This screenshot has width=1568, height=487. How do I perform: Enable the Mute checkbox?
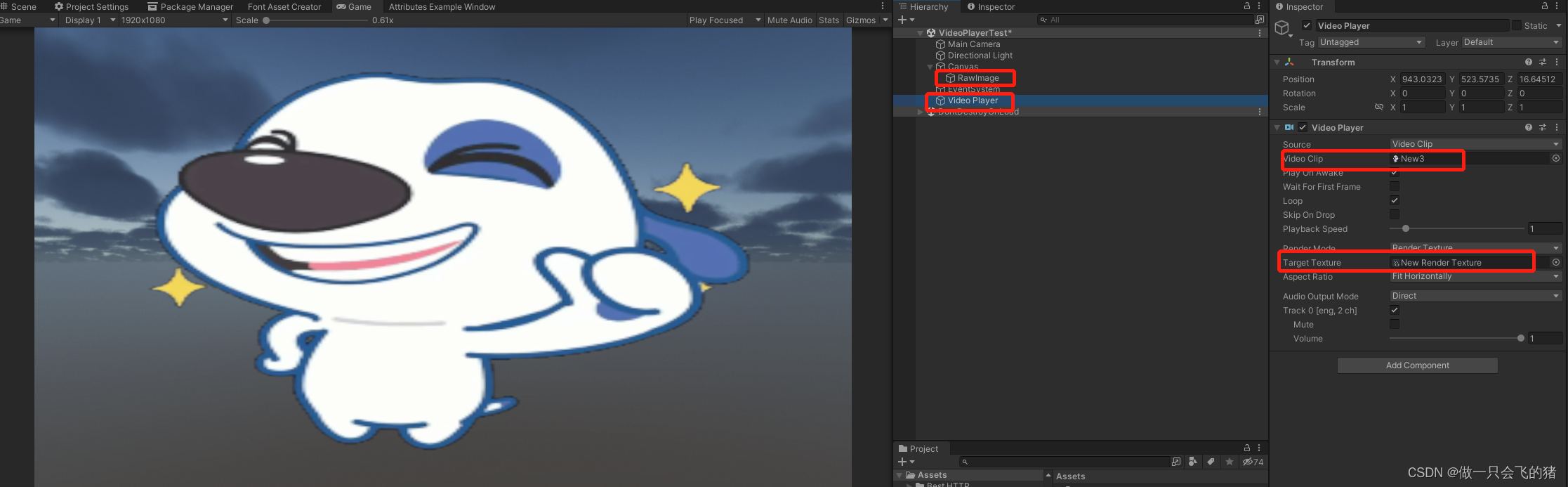1395,324
